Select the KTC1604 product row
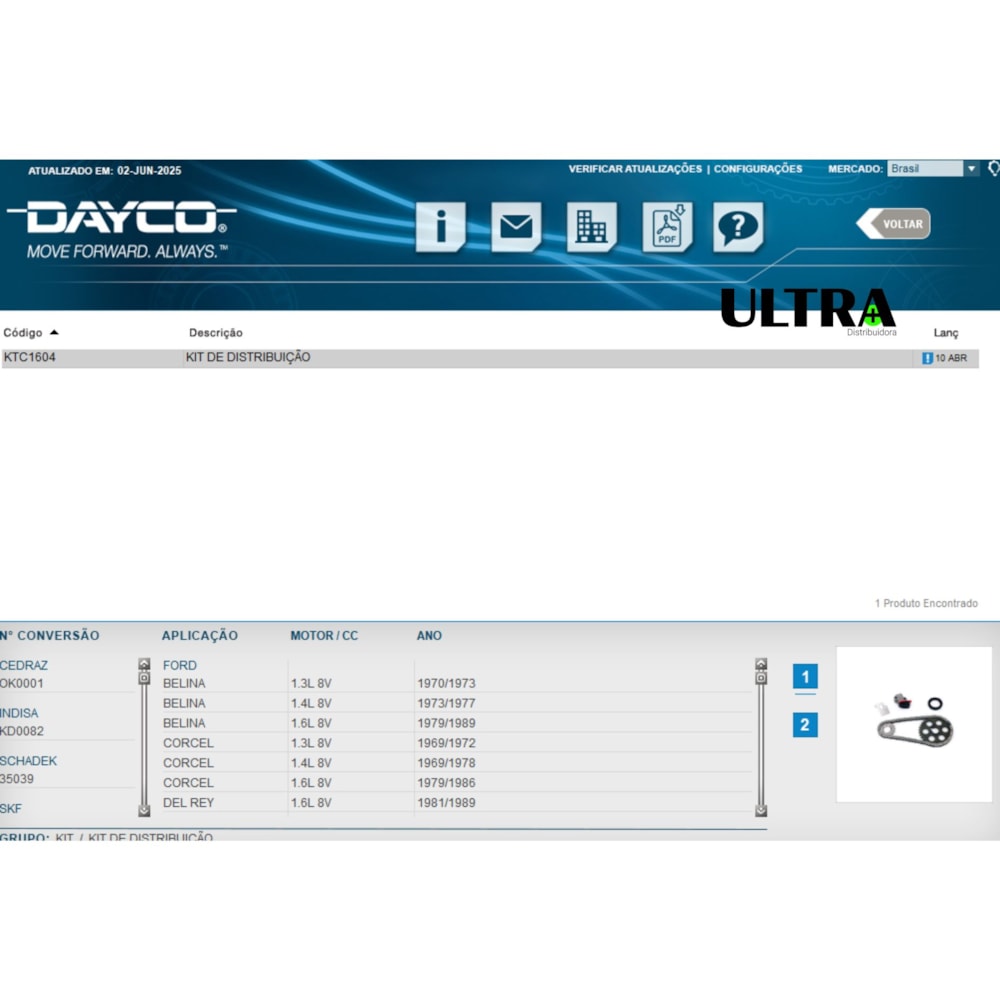 click(490, 358)
